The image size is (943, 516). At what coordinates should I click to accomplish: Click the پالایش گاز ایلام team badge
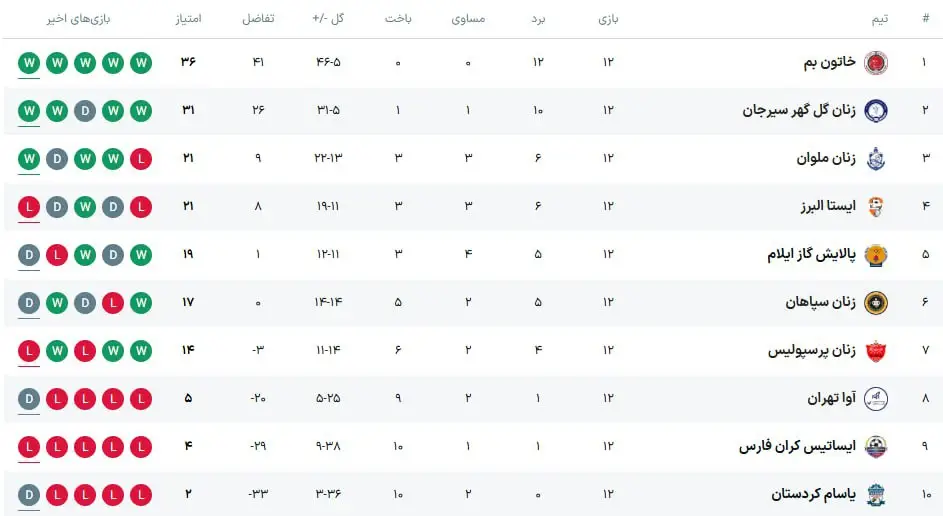(875, 254)
